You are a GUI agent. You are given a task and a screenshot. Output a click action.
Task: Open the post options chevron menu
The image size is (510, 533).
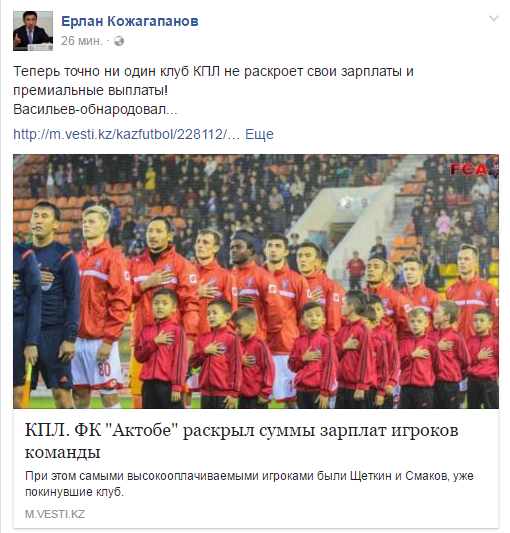click(494, 18)
